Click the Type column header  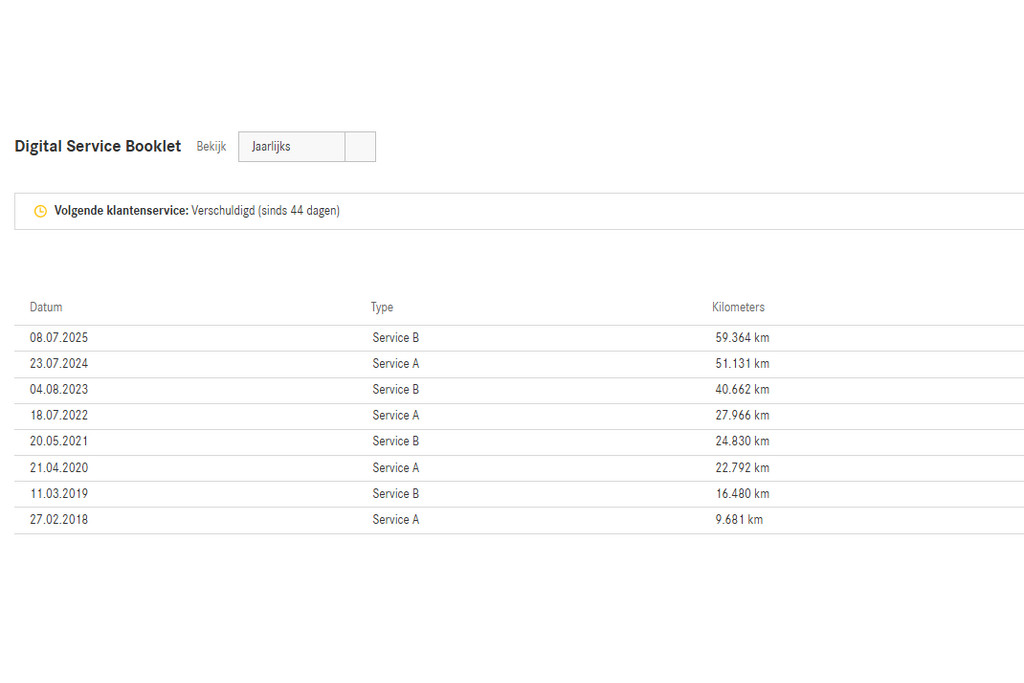point(382,307)
